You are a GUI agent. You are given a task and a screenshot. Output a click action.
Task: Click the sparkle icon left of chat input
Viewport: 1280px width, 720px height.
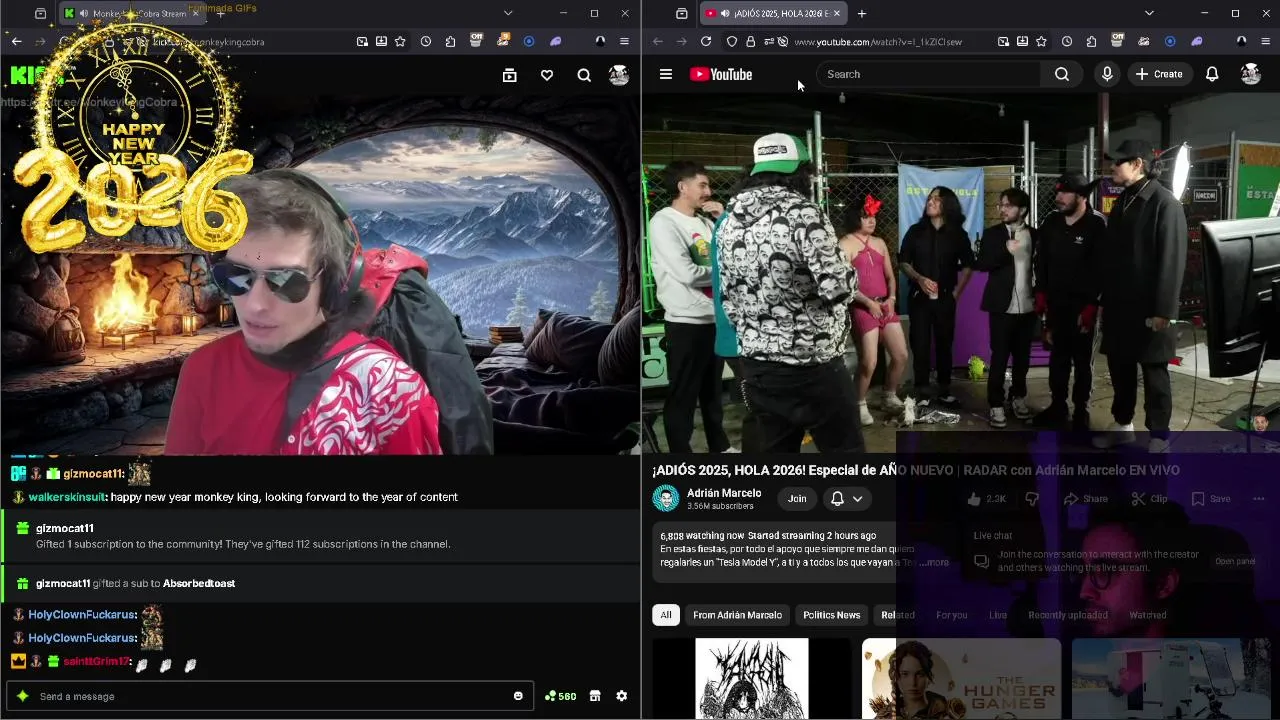coord(22,696)
